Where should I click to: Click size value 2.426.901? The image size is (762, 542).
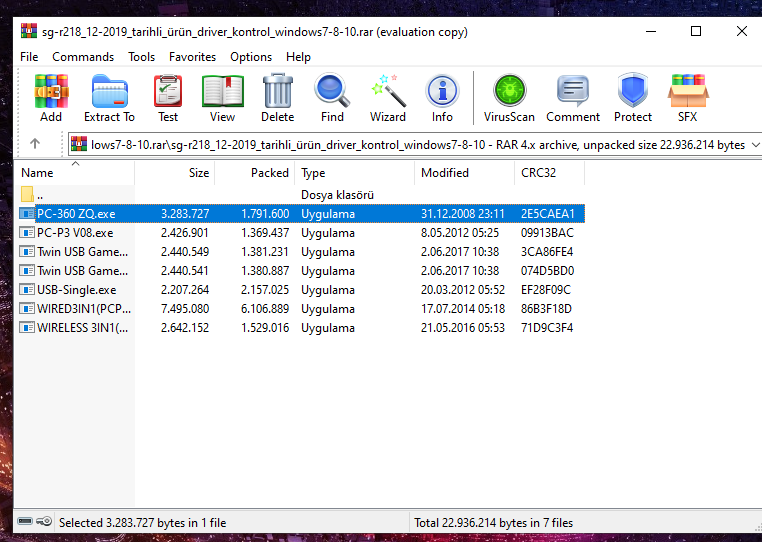(x=185, y=233)
